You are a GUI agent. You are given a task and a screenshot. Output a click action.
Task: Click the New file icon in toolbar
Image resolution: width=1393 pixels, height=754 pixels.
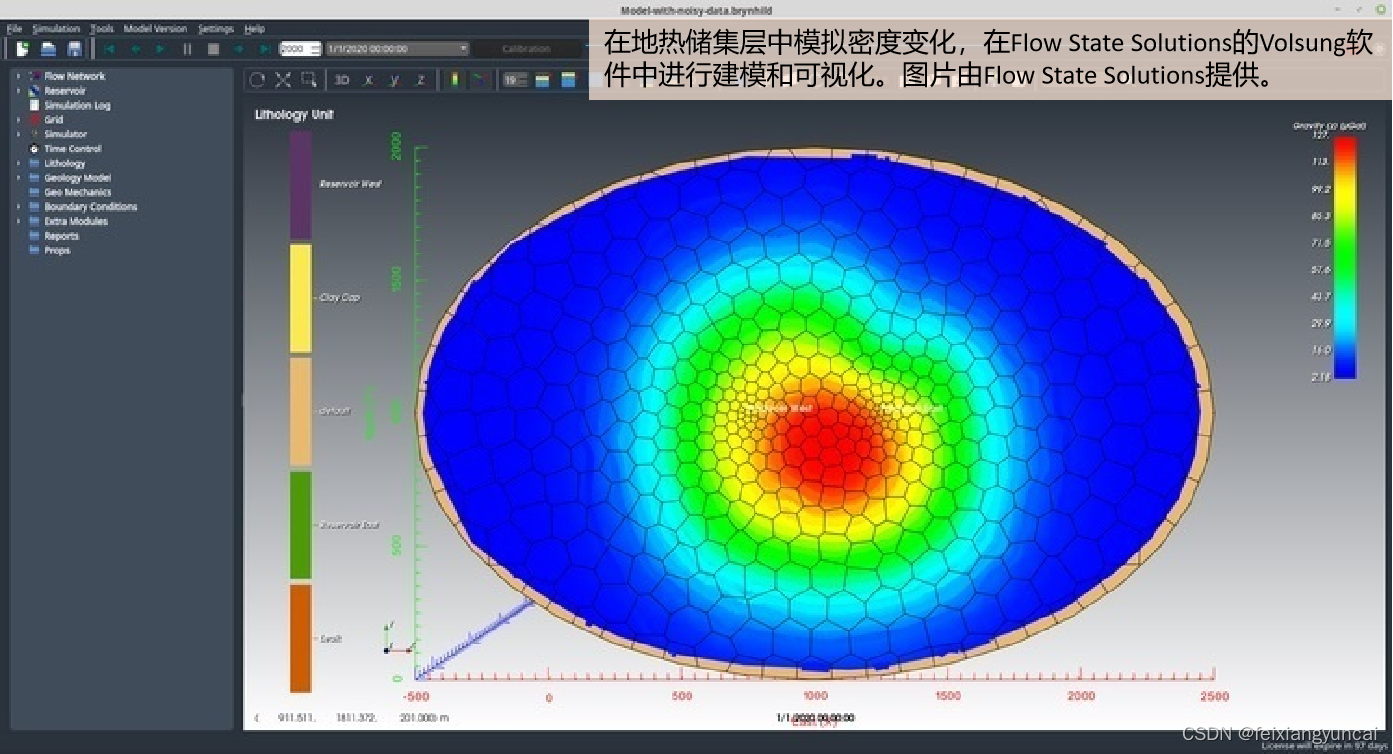[x=23, y=49]
